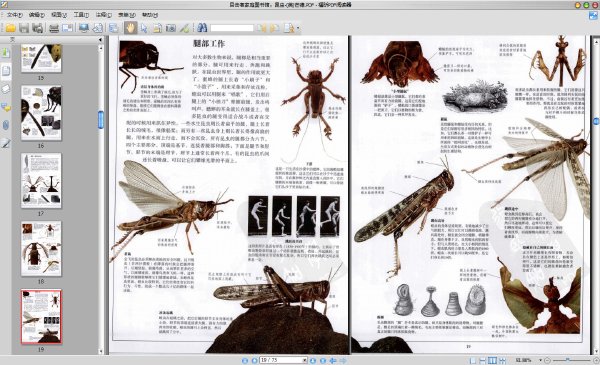600x365 pixels.
Task: Click the Save floppy disk icon
Action: click(24, 28)
